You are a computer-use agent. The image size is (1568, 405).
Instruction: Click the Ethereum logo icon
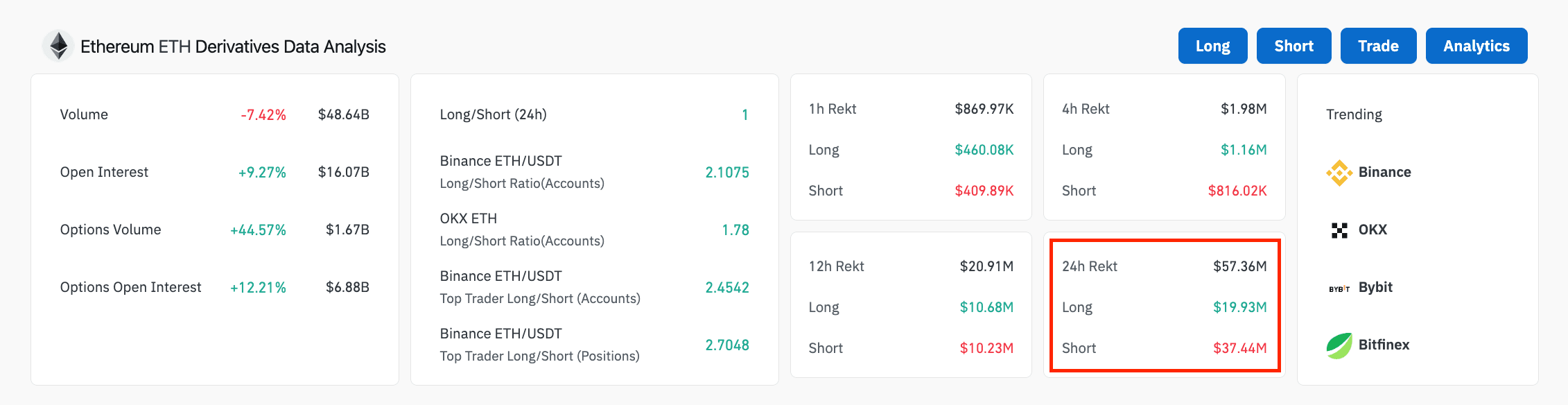[58, 46]
